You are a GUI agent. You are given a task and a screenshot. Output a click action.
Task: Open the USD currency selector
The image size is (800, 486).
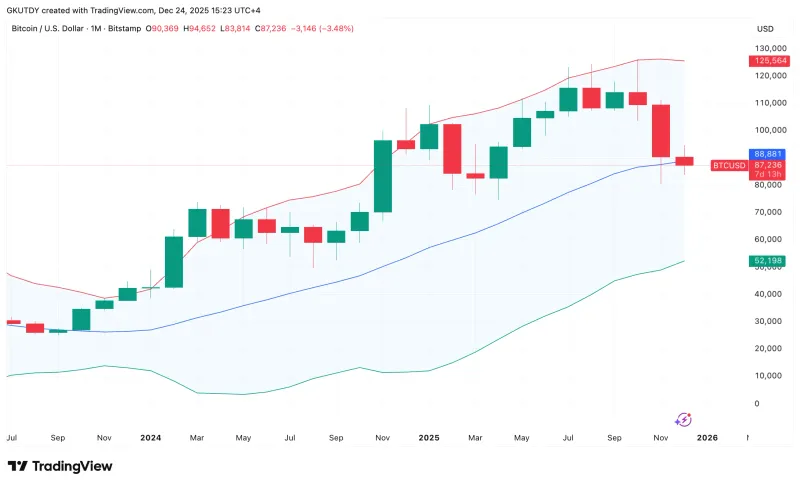pos(766,28)
